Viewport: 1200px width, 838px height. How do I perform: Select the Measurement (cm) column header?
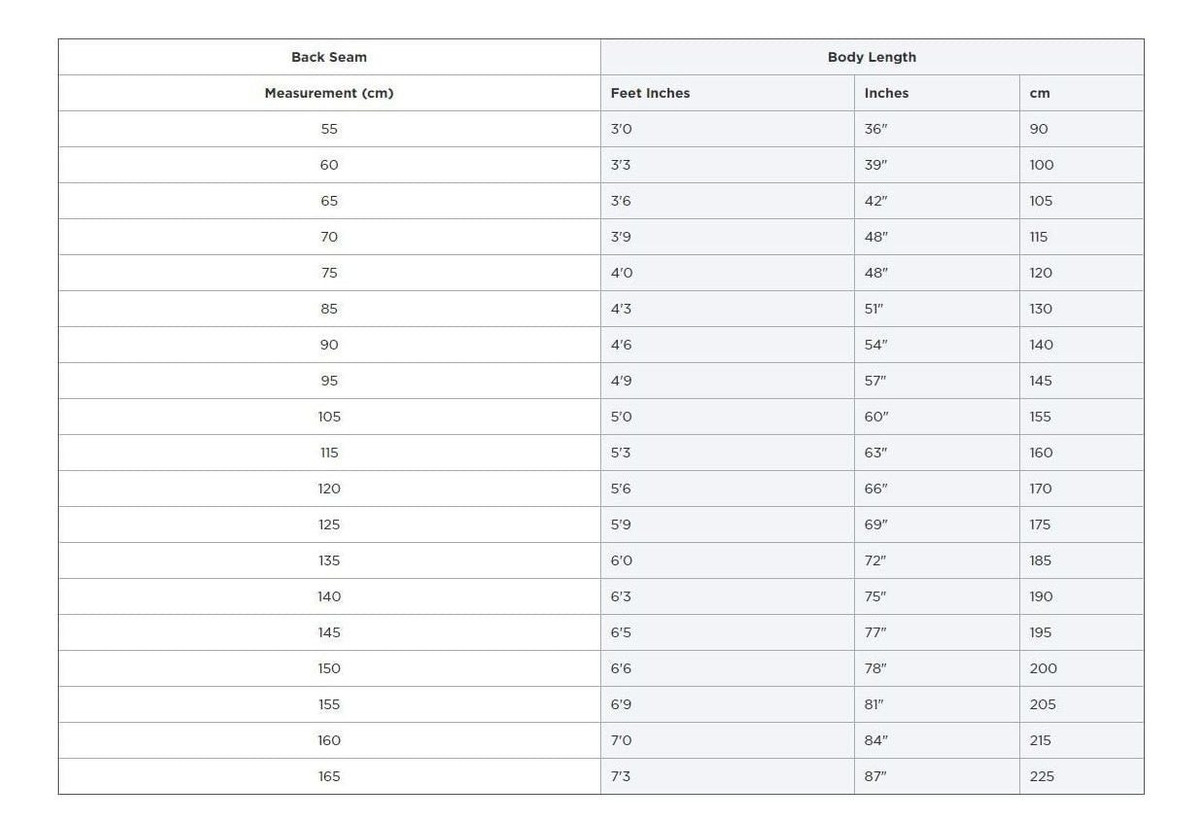click(329, 93)
